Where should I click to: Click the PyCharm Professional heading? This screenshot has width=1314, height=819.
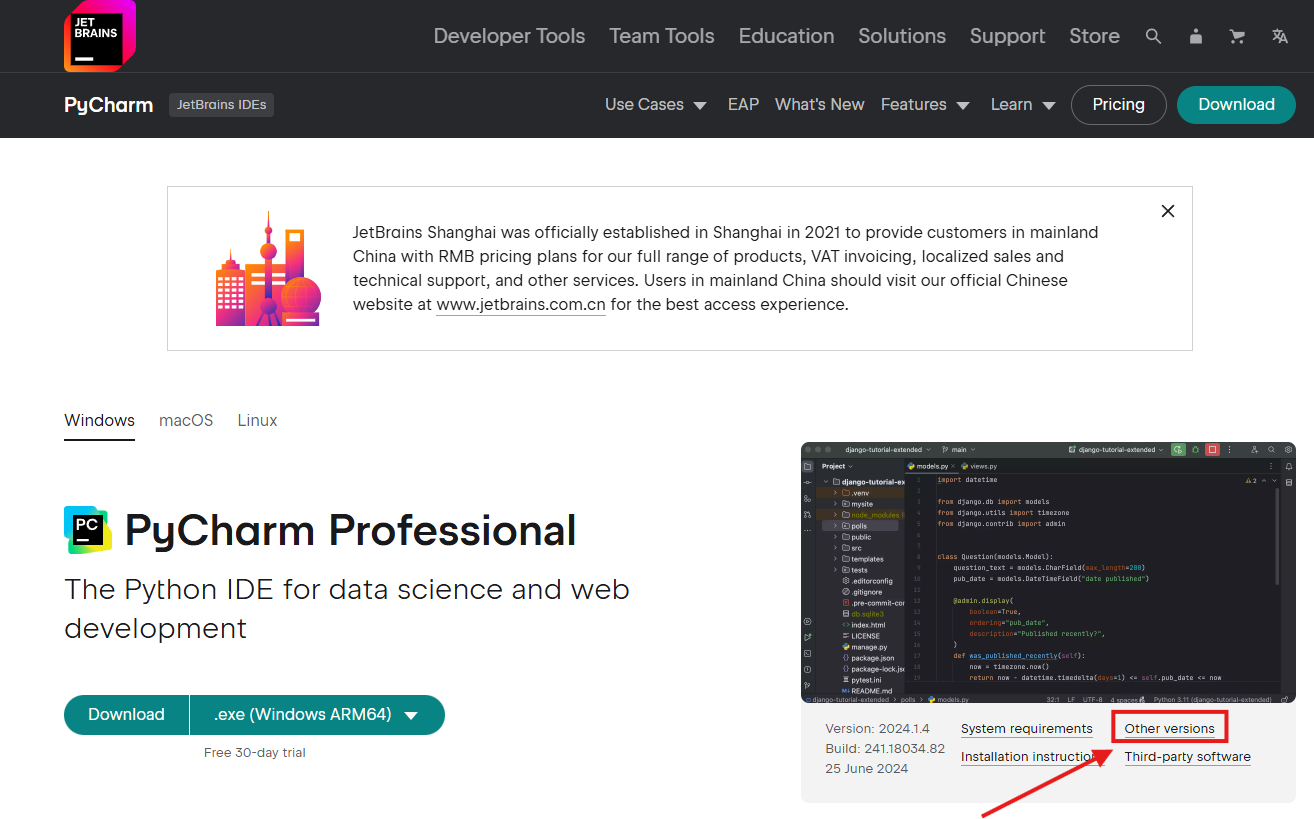350,531
